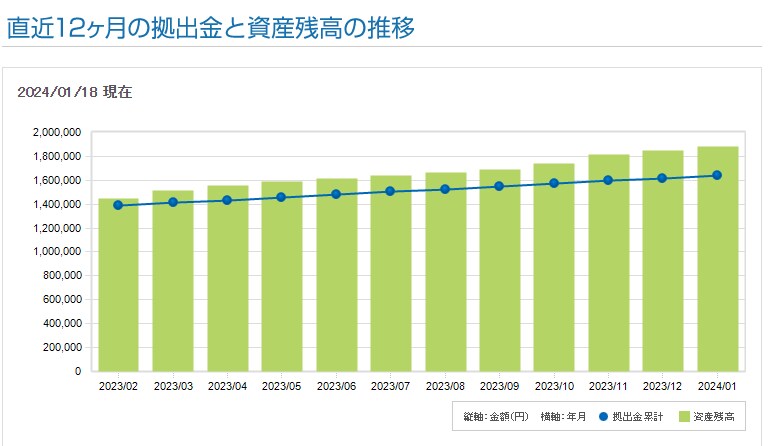Click the 2023/06 contribution data point
This screenshot has height=446, width=768.
[336, 194]
